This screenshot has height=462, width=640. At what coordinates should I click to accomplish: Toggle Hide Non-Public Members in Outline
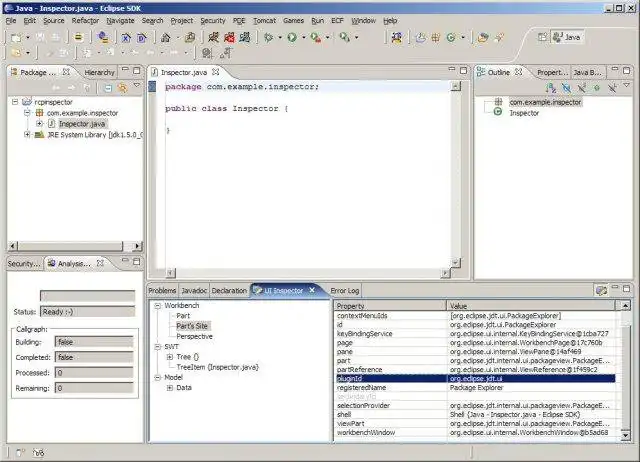tap(597, 88)
